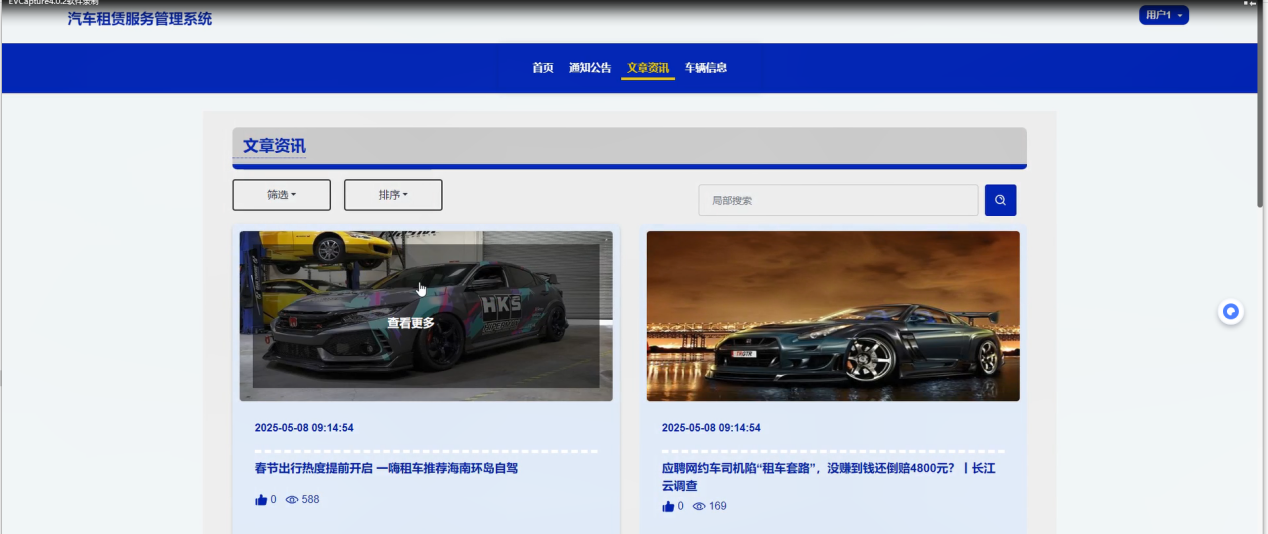Like the 应聘网约车司机 article thumbs-up icon
Image resolution: width=1268 pixels, height=534 pixels.
tap(668, 506)
